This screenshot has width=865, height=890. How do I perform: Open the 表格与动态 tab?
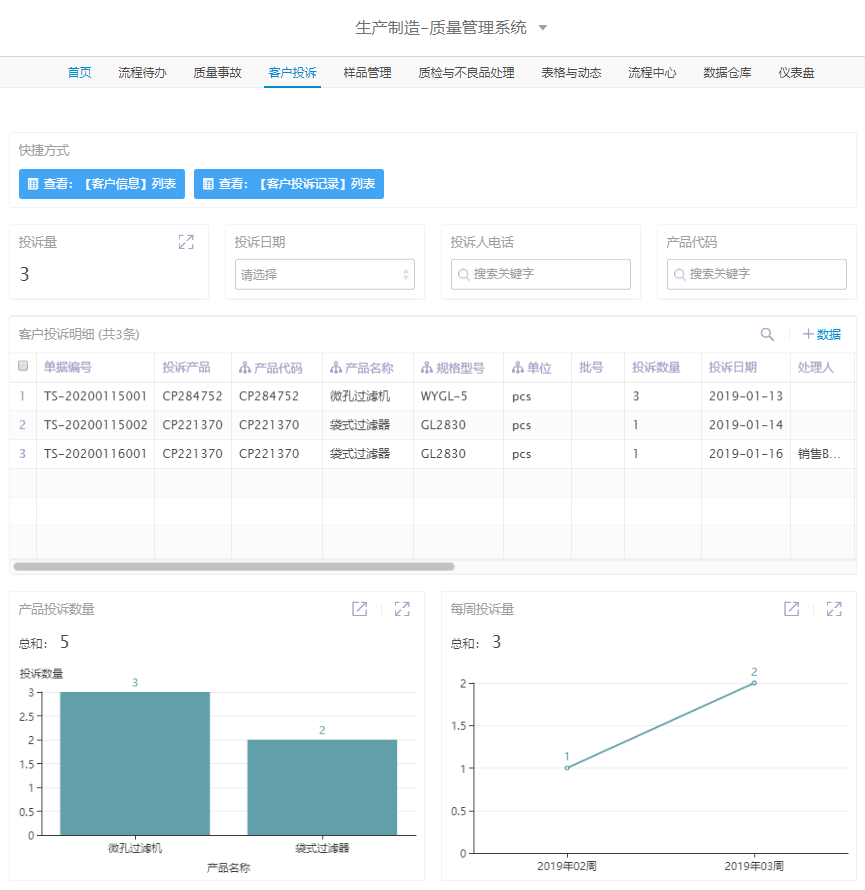click(571, 73)
